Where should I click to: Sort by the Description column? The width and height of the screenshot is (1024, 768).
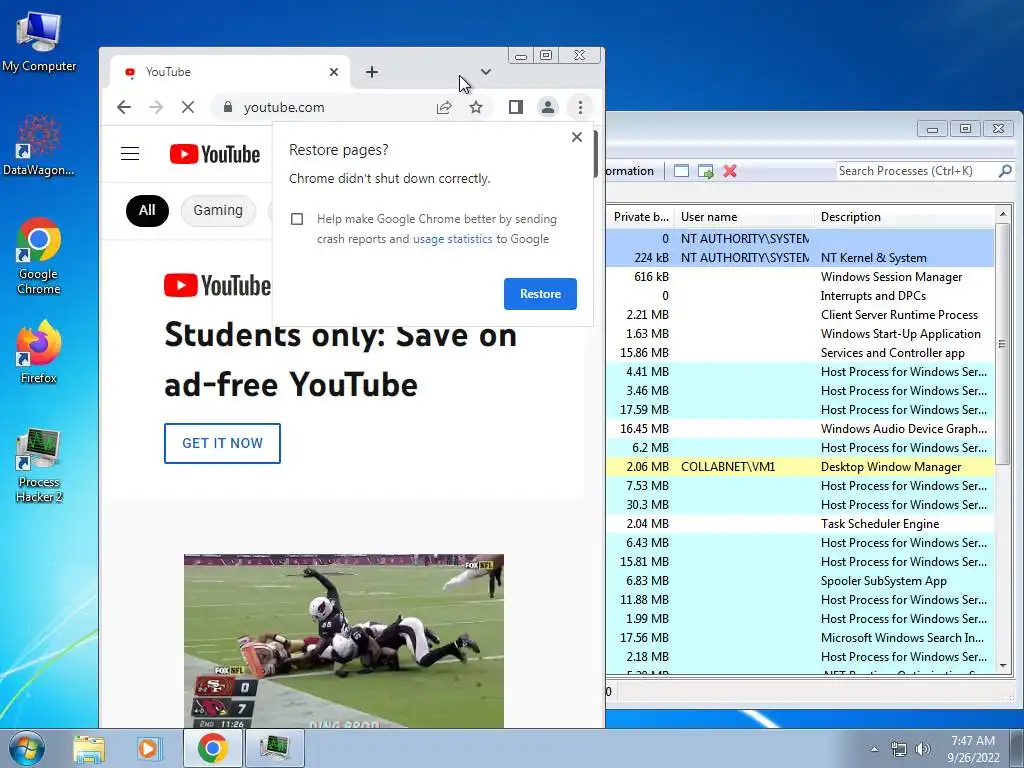904,217
